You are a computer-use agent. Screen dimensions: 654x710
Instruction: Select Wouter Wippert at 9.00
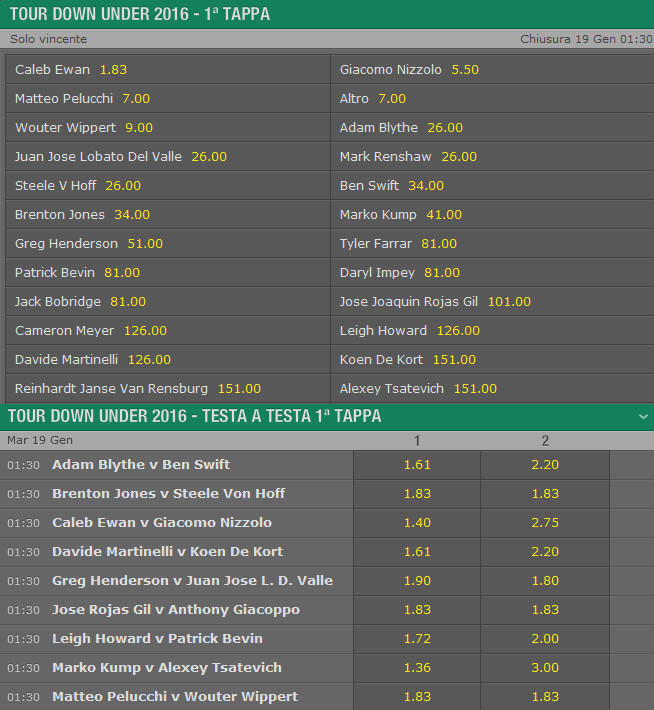click(x=168, y=127)
